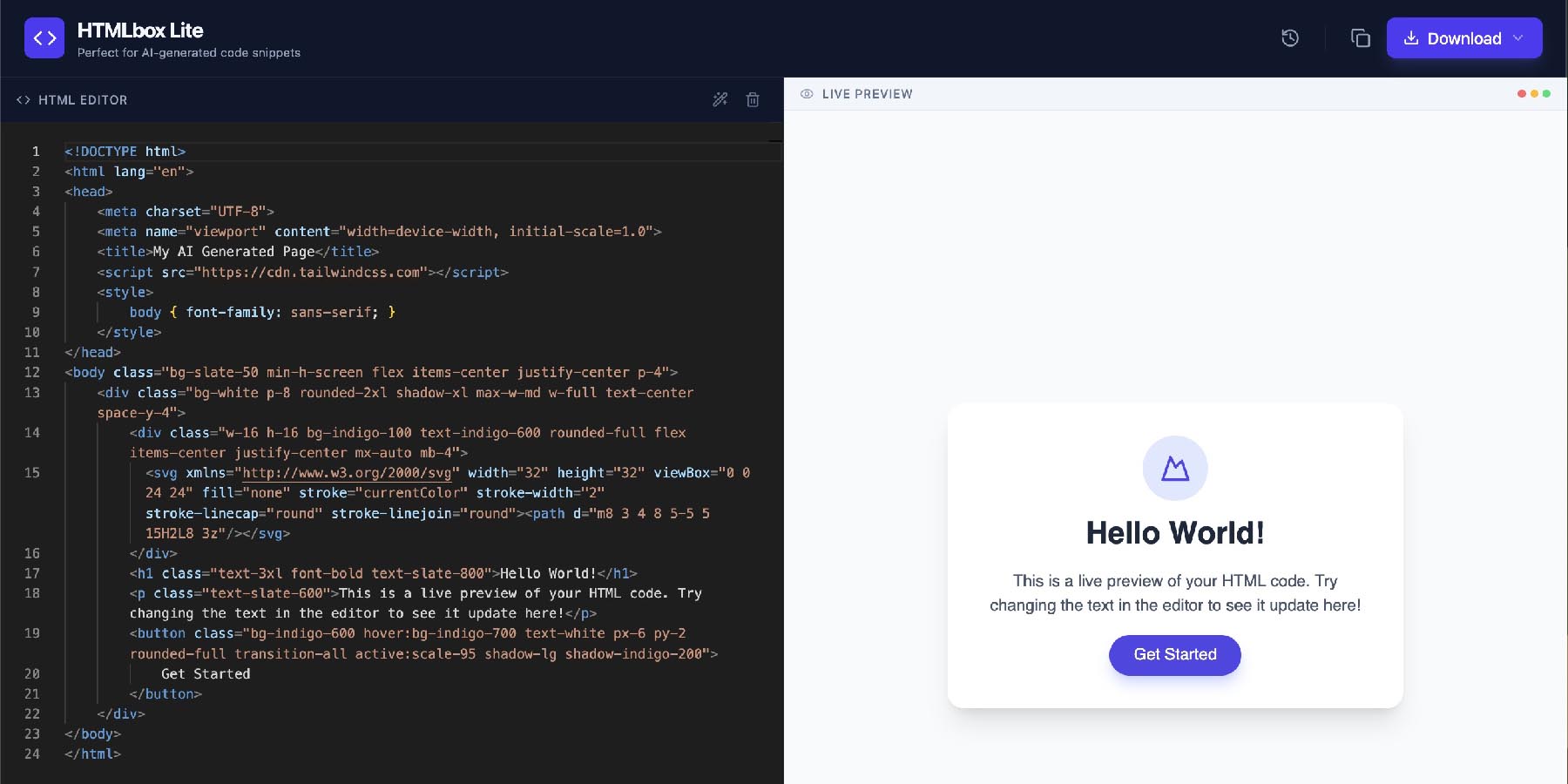
Task: Copy code with the duplicate icon
Action: click(1360, 38)
